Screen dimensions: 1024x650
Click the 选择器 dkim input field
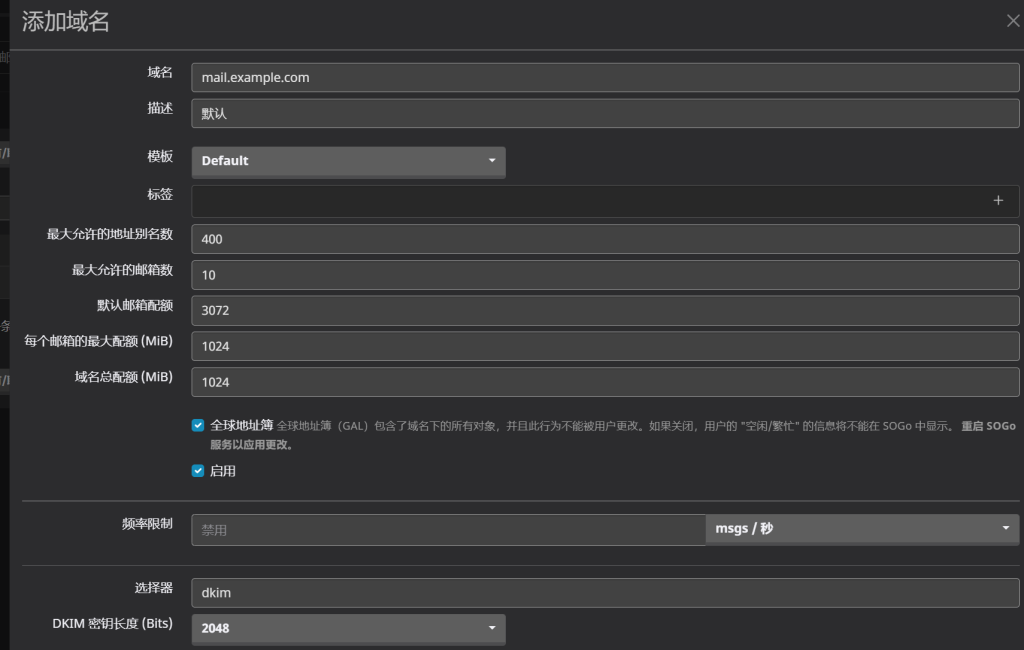pos(605,593)
